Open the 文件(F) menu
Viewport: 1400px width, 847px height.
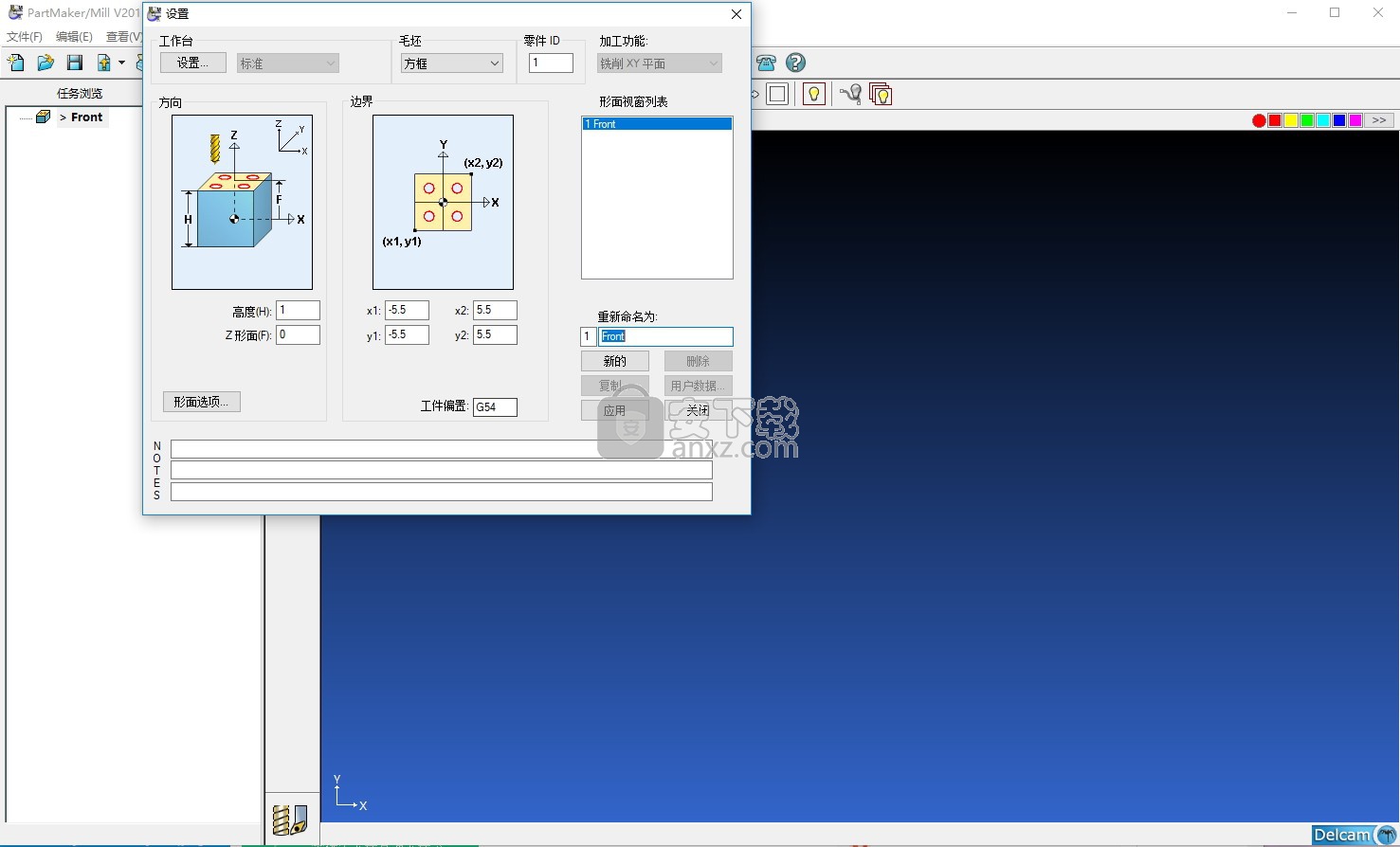pyautogui.click(x=25, y=36)
